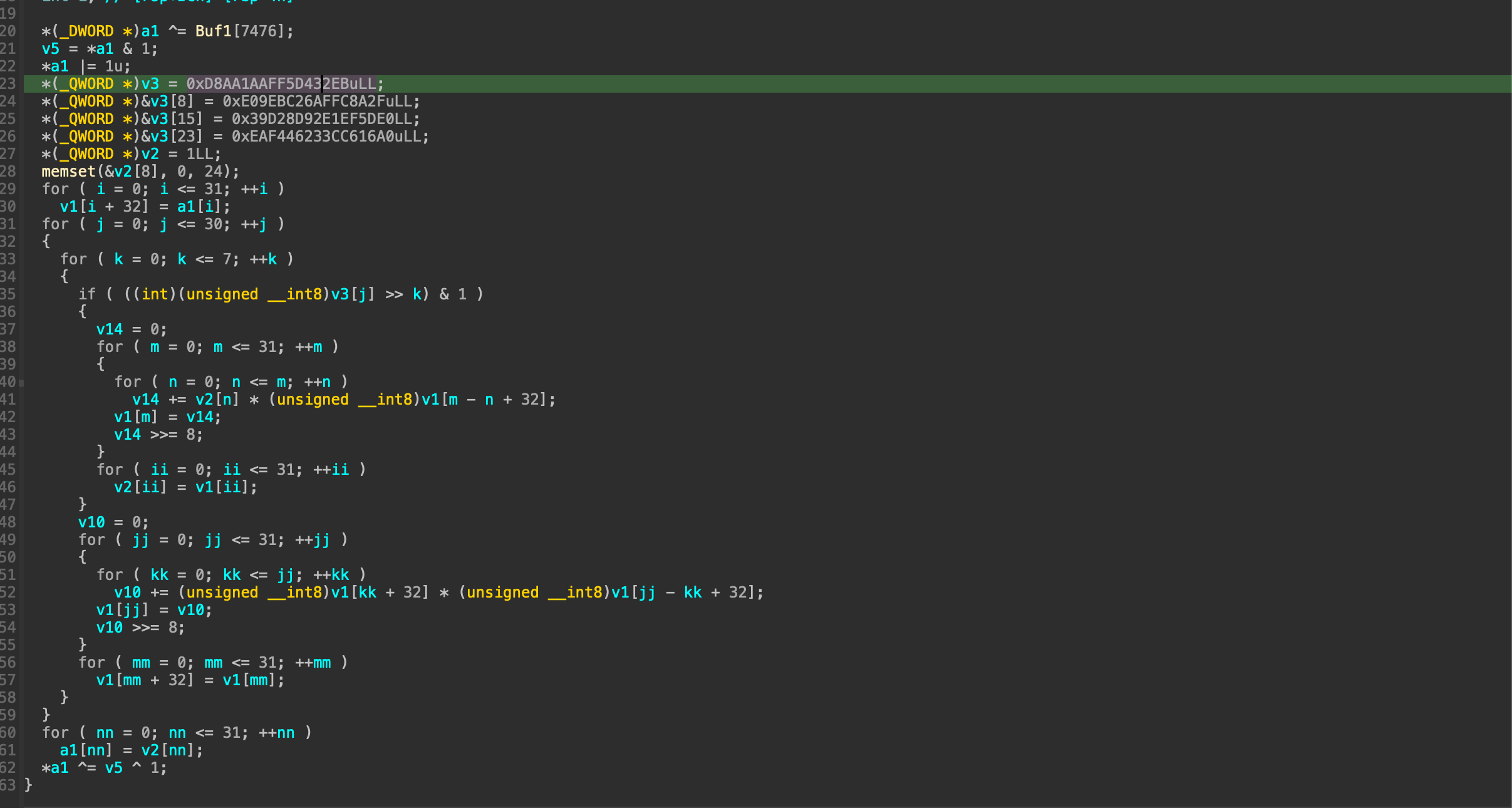The height and width of the screenshot is (808, 1512).
Task: Click the constant 0x39D28D92E1EF5DE0LL
Action: (321, 119)
